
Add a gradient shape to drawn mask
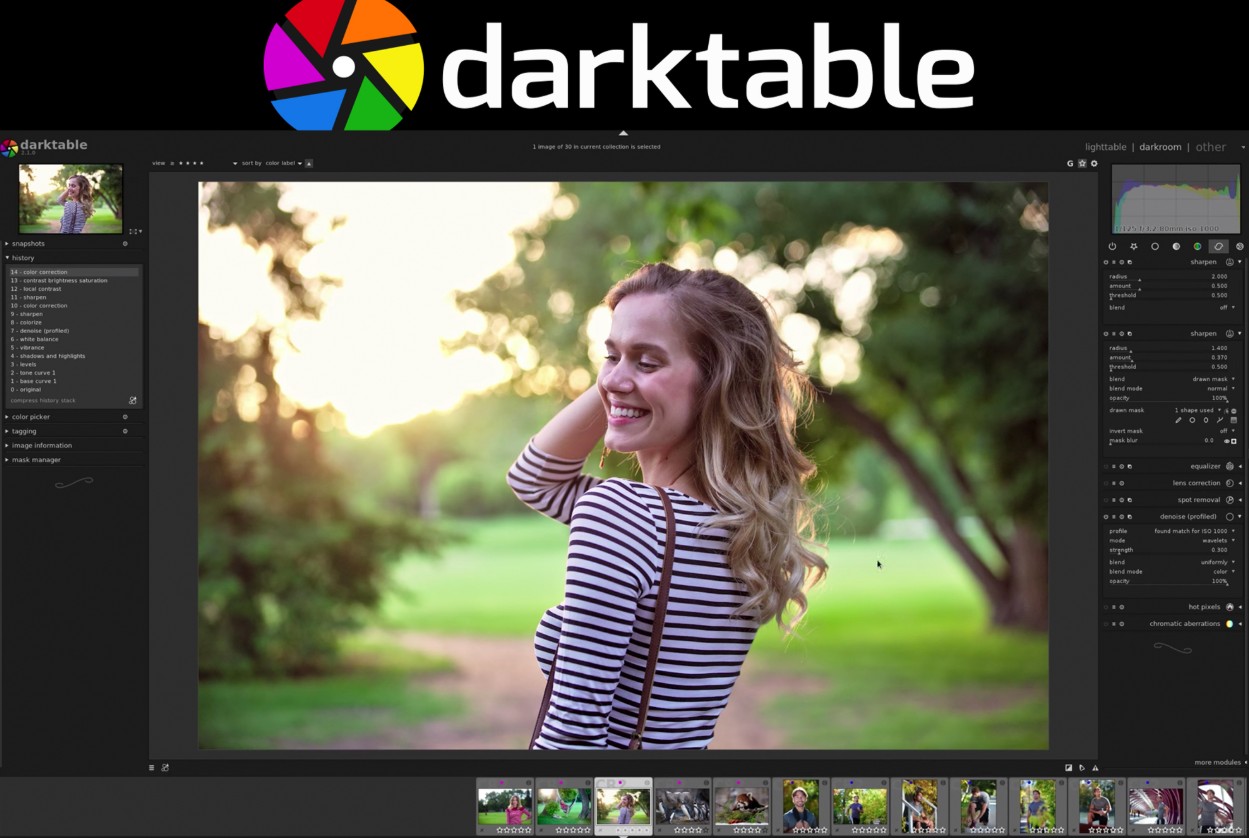pos(1234,420)
